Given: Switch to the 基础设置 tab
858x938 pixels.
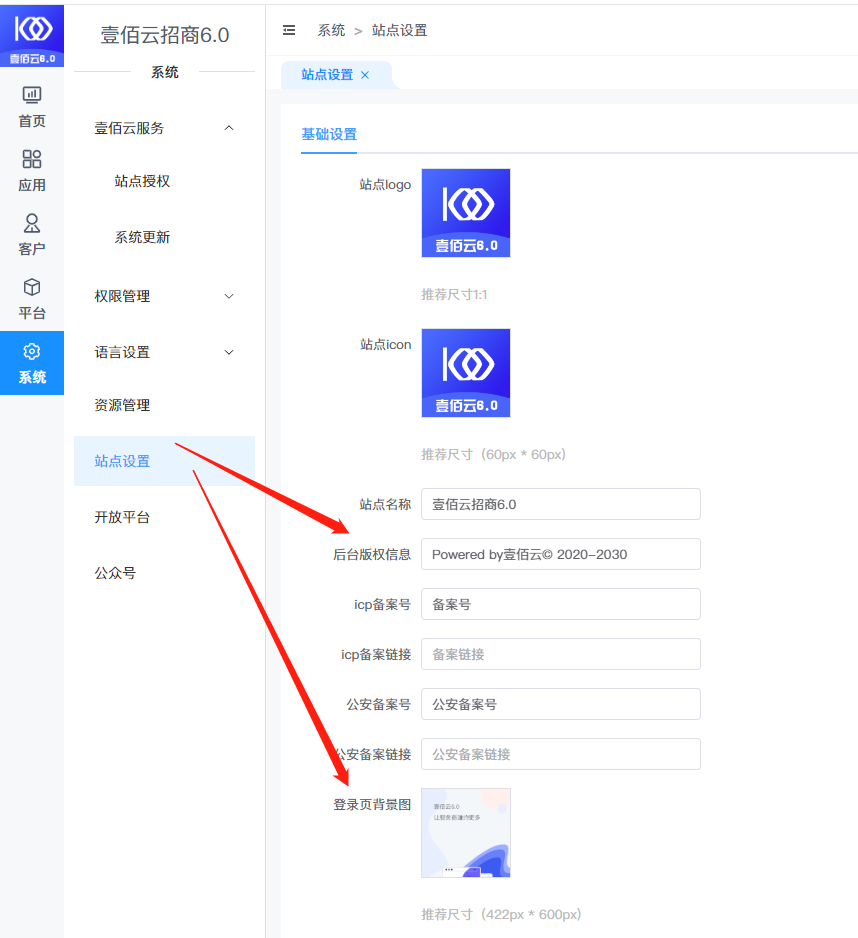Looking at the screenshot, I should 329,135.
